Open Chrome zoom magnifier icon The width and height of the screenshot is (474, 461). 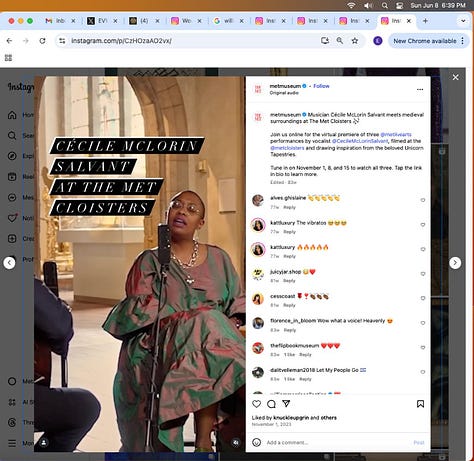pyautogui.click(x=339, y=41)
